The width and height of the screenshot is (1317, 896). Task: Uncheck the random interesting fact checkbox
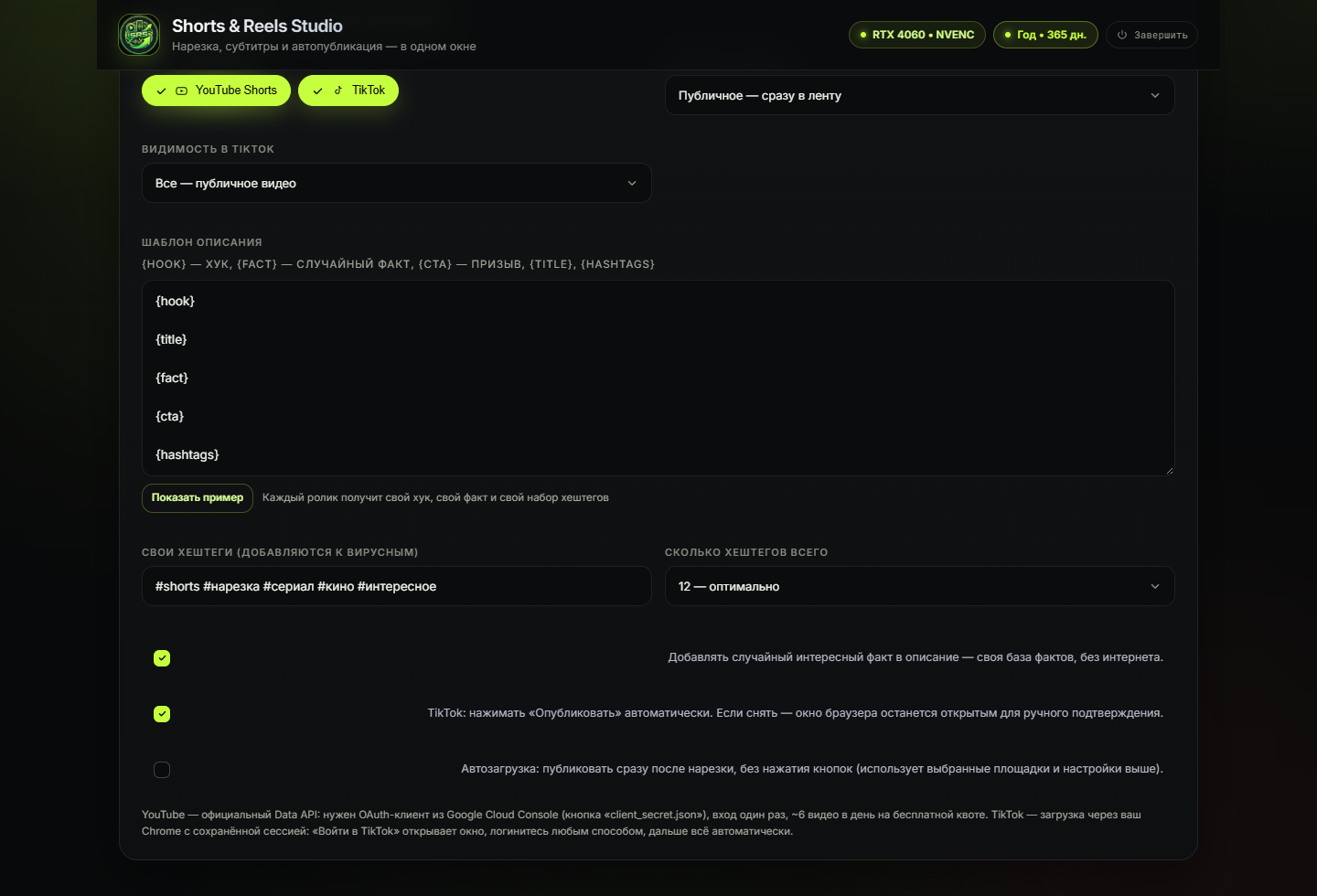tap(162, 658)
